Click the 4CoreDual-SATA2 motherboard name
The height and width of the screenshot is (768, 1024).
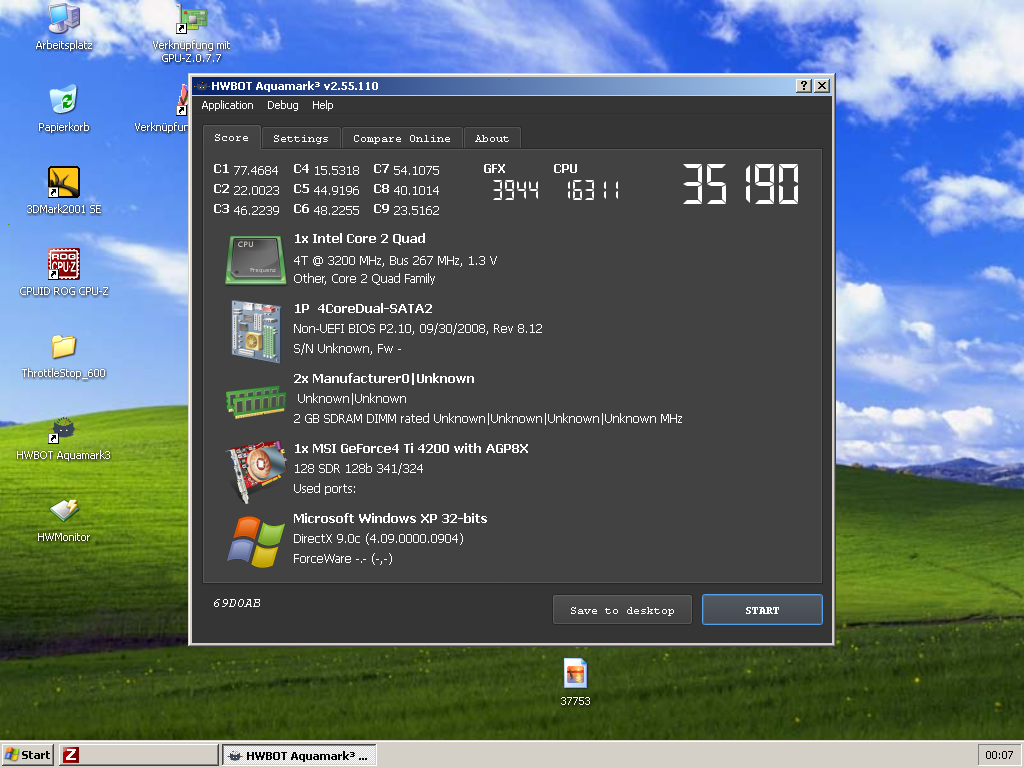click(x=375, y=308)
